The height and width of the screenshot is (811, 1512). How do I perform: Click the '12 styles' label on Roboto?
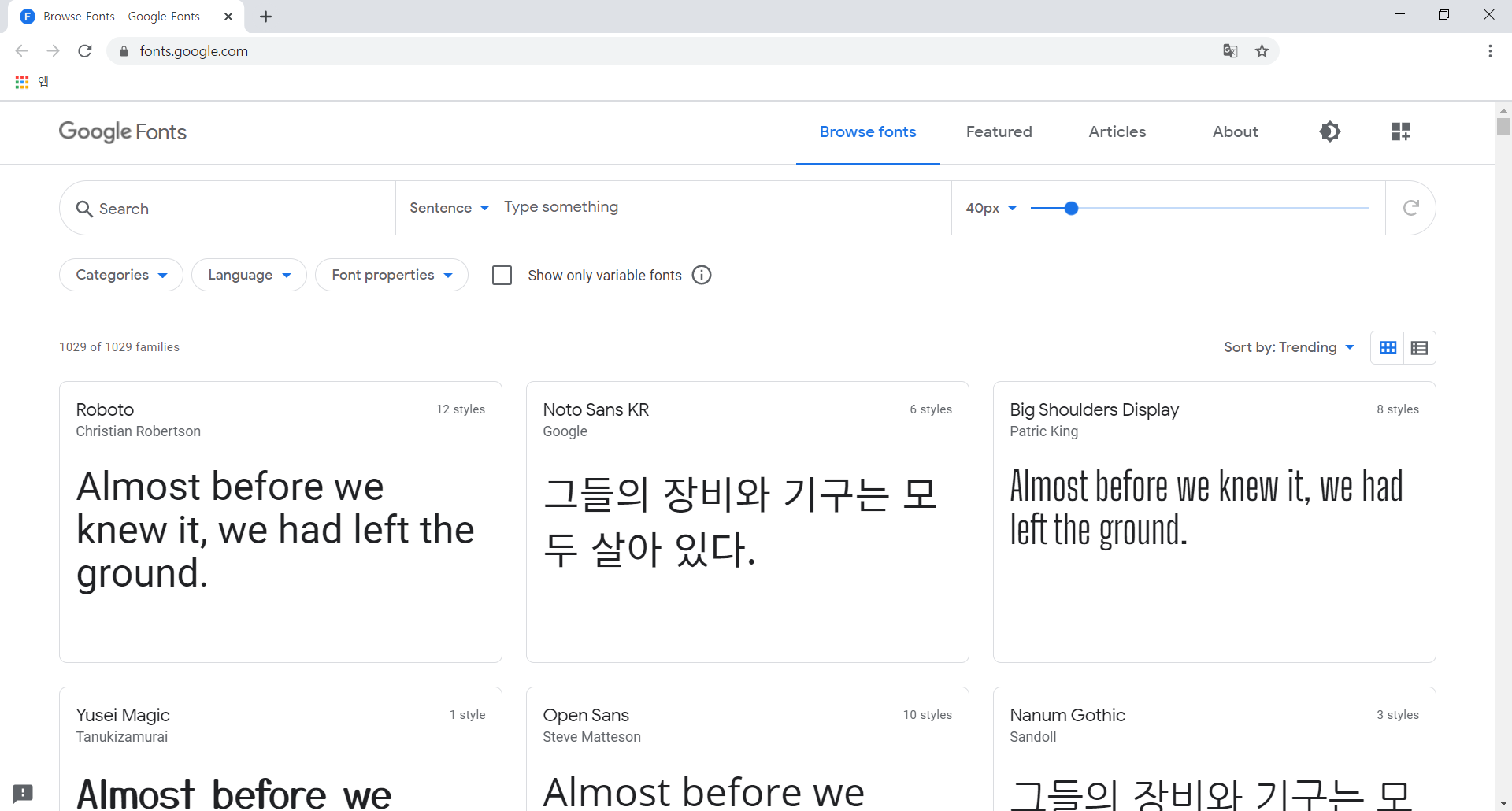tap(461, 409)
